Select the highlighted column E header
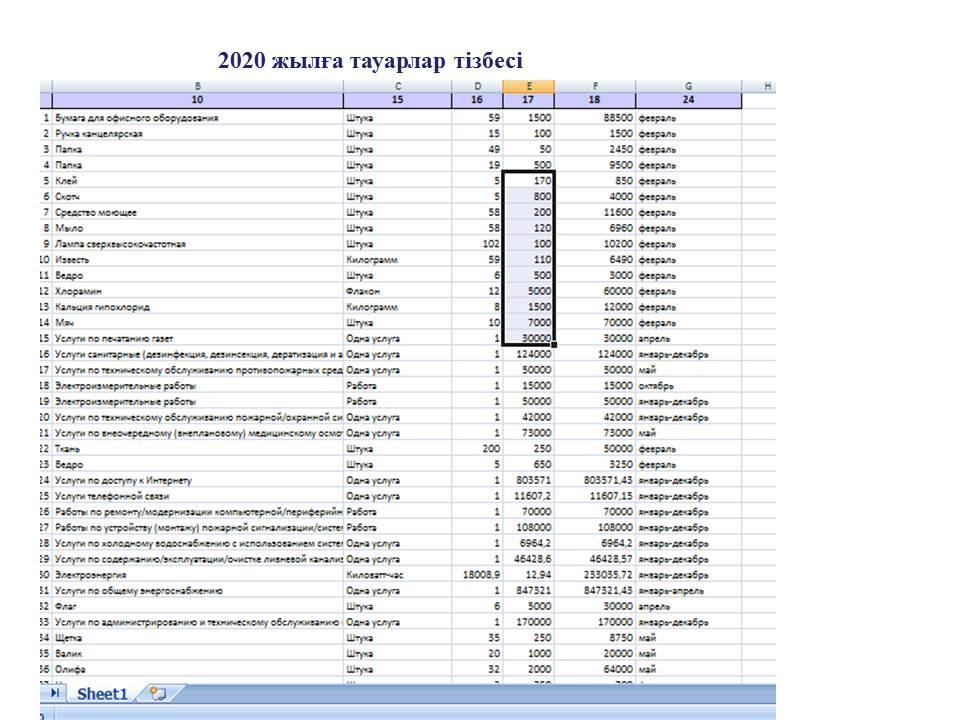Image resolution: width=960 pixels, height=720 pixels. pyautogui.click(x=528, y=86)
